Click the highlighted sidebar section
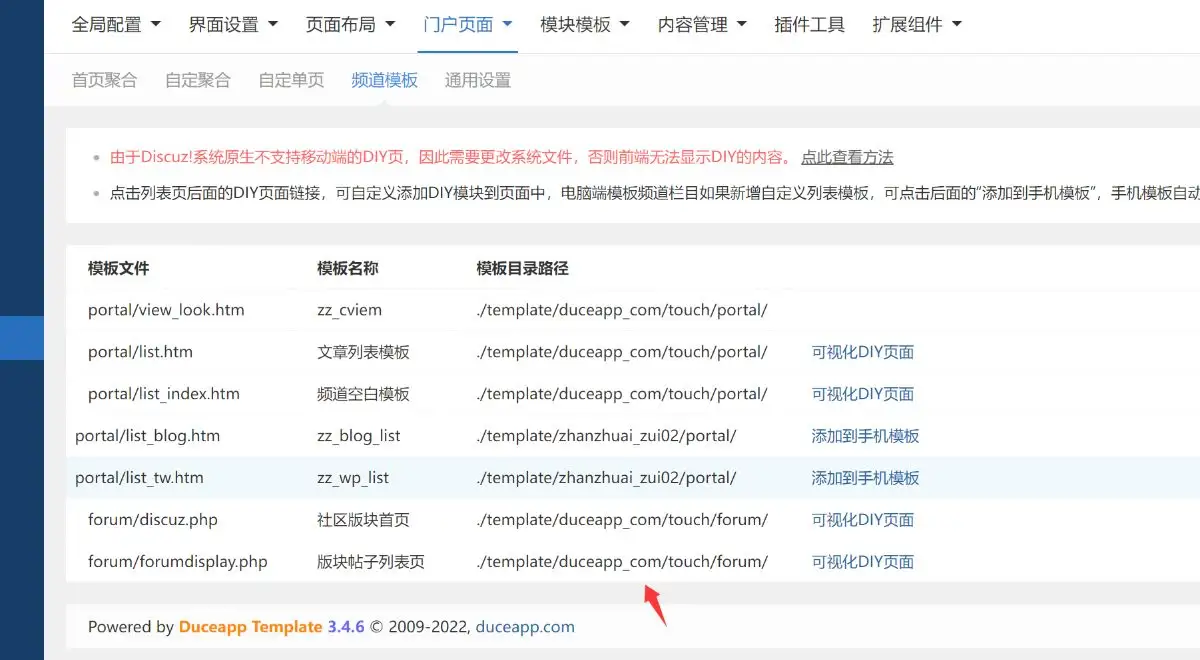Viewport: 1200px width, 660px height. coord(20,339)
